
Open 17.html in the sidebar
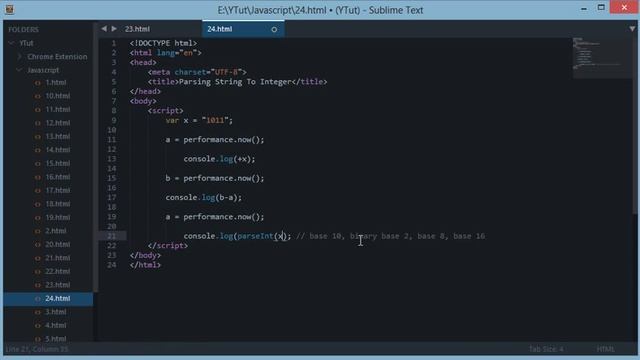pos(58,190)
